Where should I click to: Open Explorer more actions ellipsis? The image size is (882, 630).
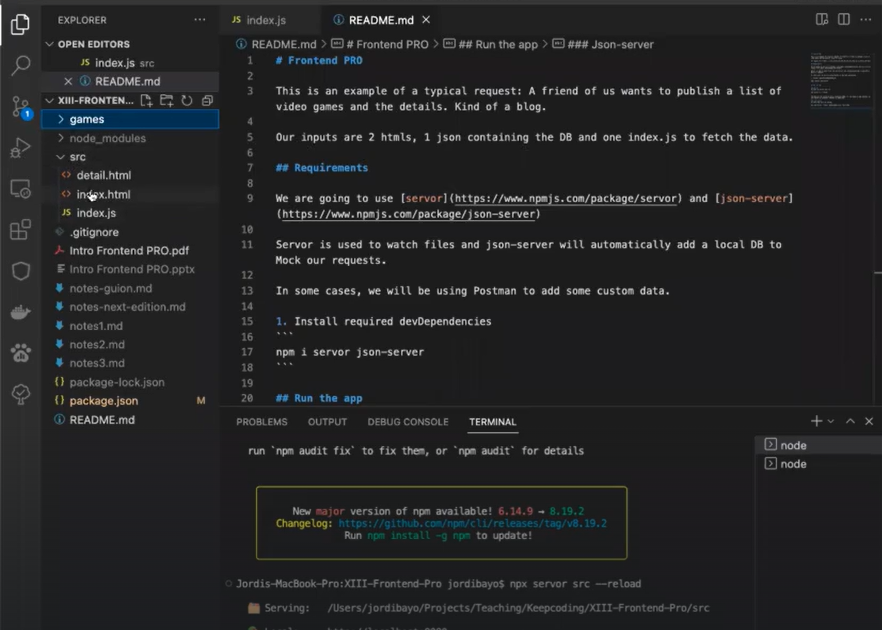click(200, 20)
